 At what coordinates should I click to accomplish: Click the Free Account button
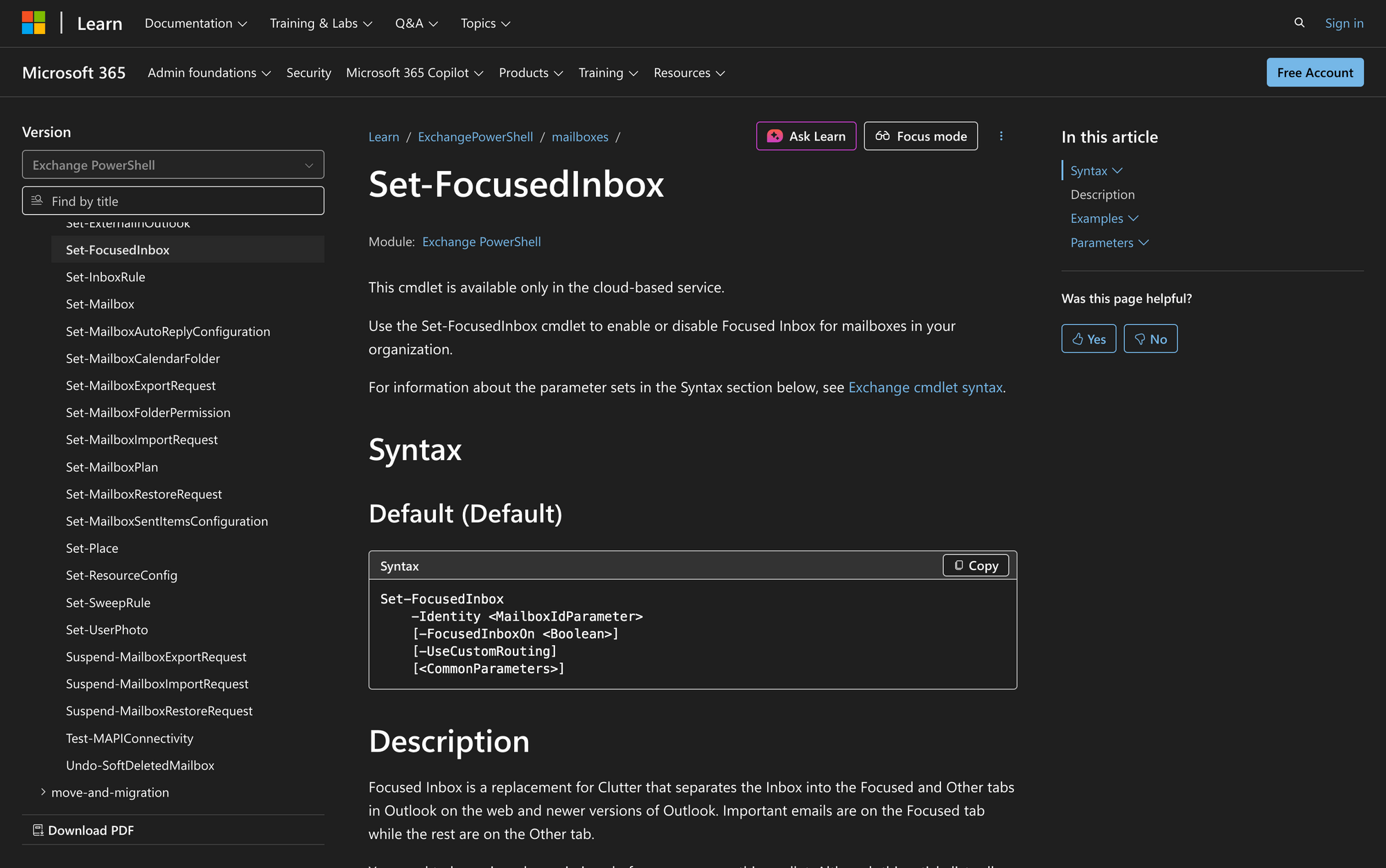pos(1315,72)
